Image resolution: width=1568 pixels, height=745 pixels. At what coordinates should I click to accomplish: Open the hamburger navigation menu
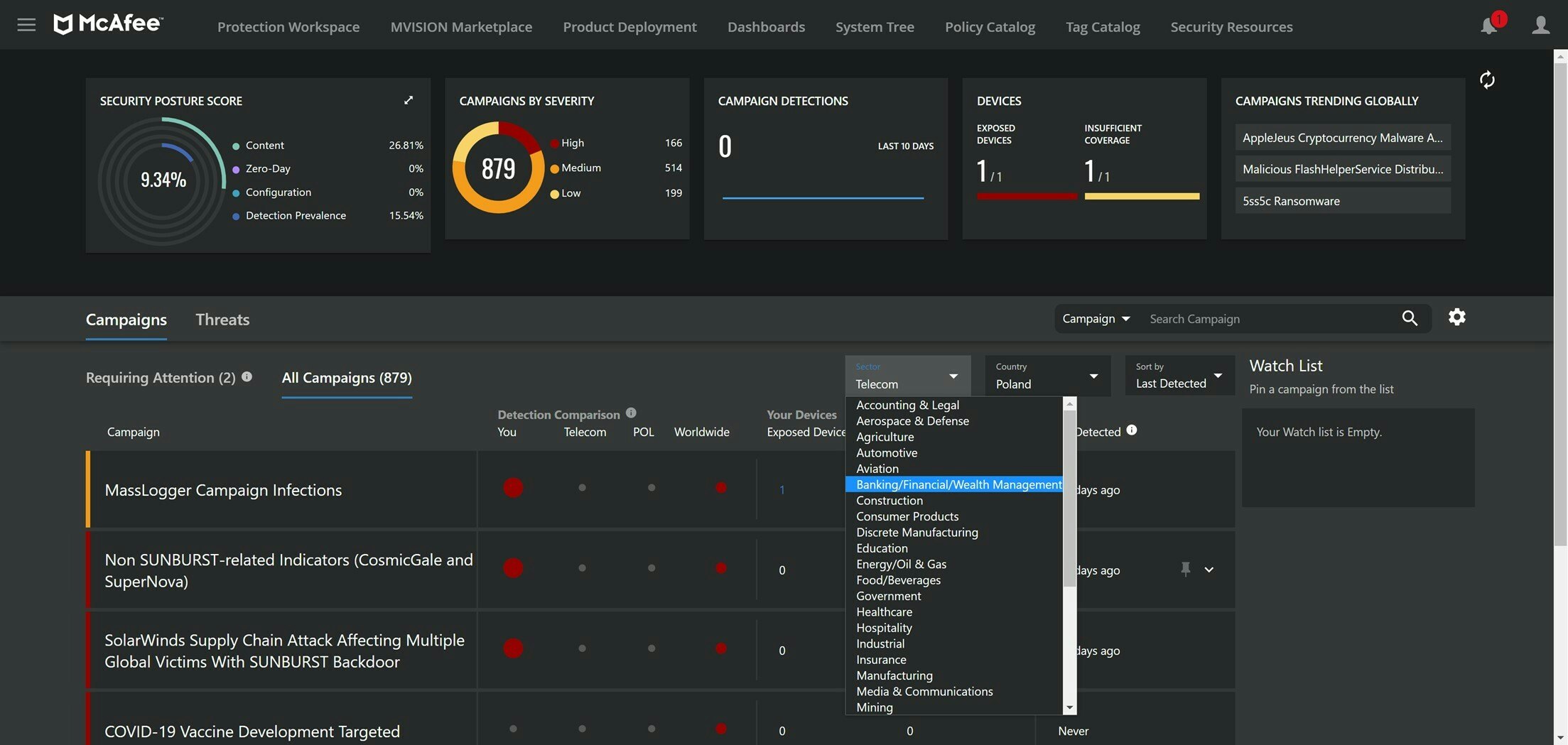26,26
